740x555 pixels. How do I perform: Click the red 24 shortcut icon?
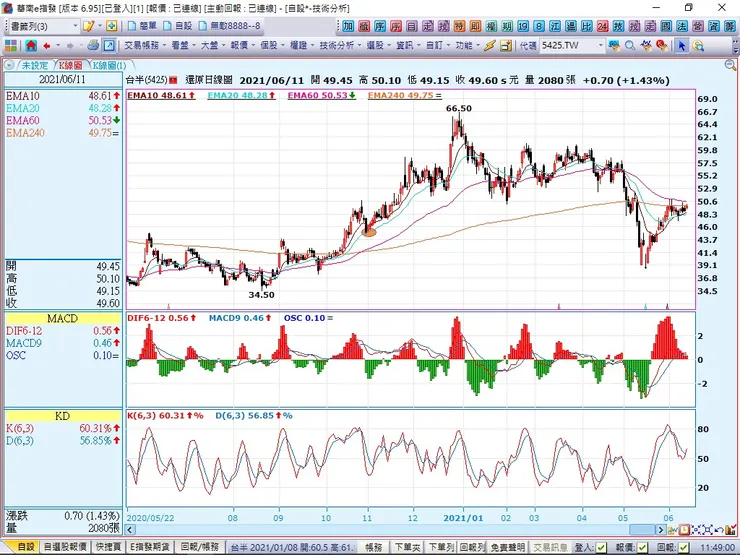click(602, 26)
